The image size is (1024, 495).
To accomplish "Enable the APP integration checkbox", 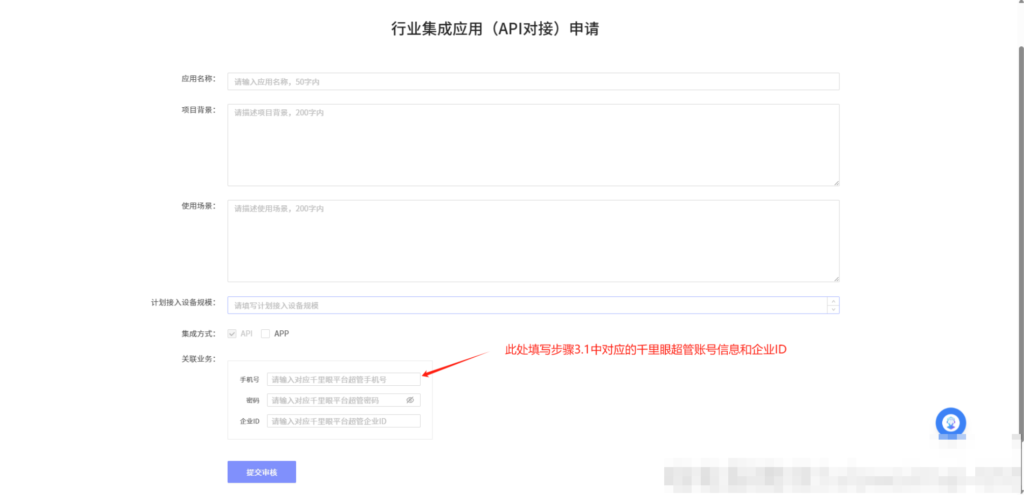I will [x=265, y=334].
